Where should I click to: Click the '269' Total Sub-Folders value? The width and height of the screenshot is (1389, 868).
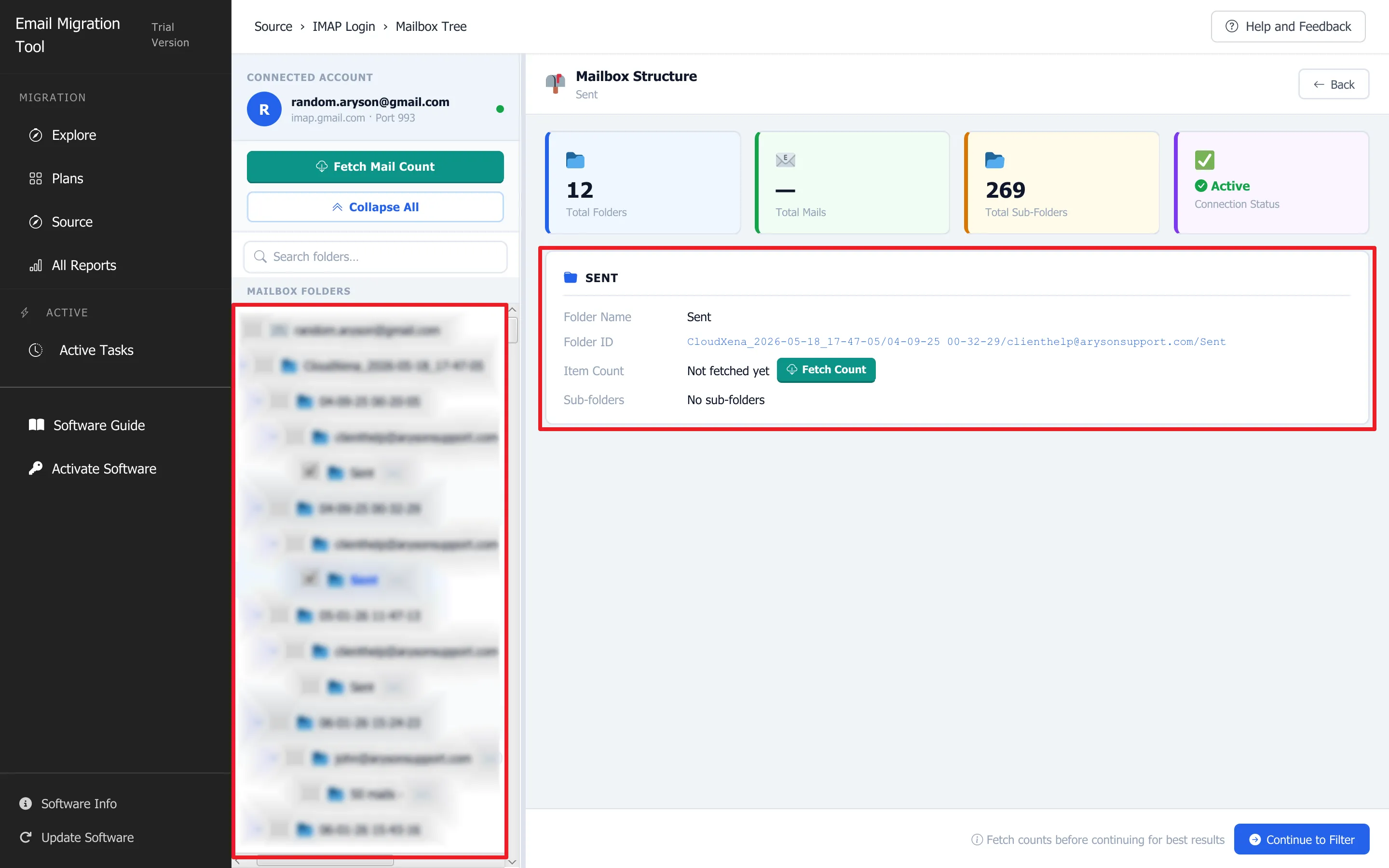point(1005,190)
